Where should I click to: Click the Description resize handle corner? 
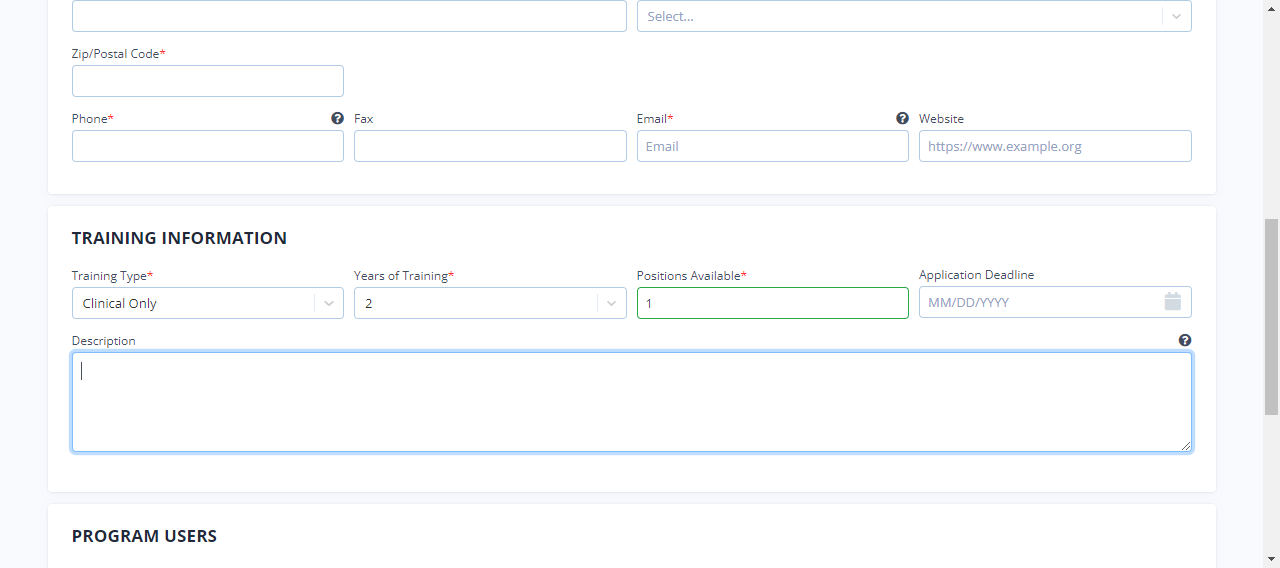point(1186,446)
